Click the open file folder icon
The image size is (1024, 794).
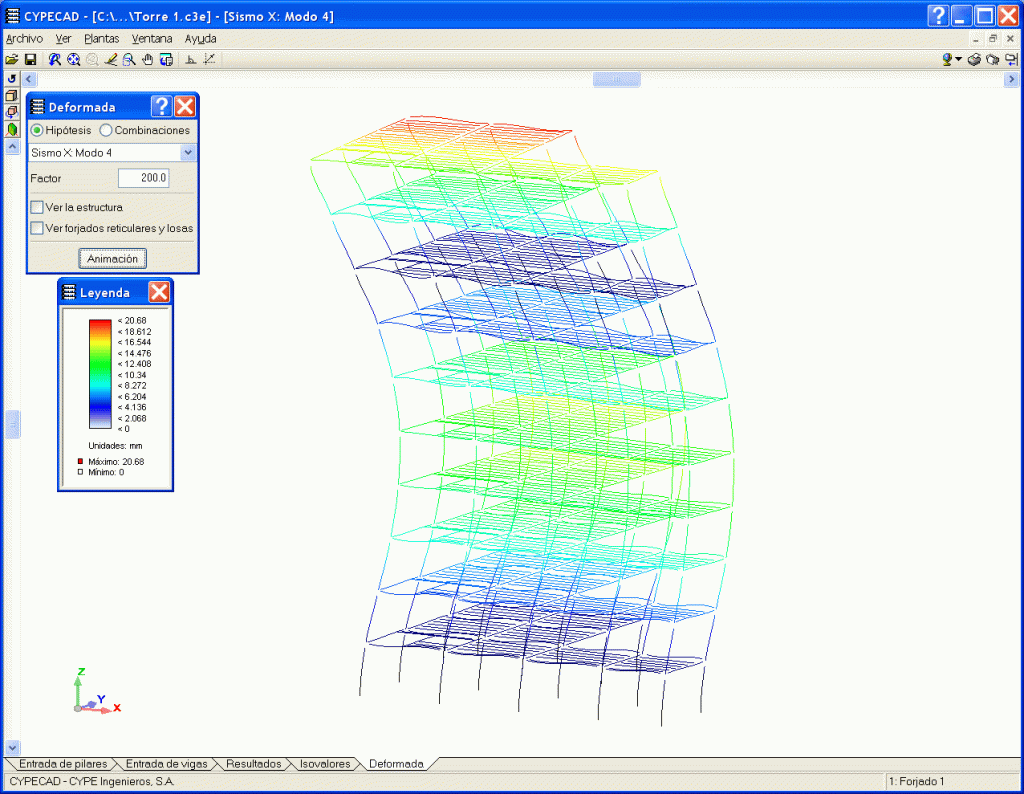12,60
